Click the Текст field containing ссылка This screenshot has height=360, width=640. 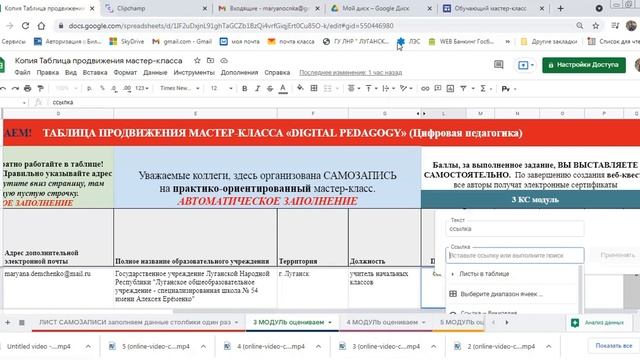point(515,229)
